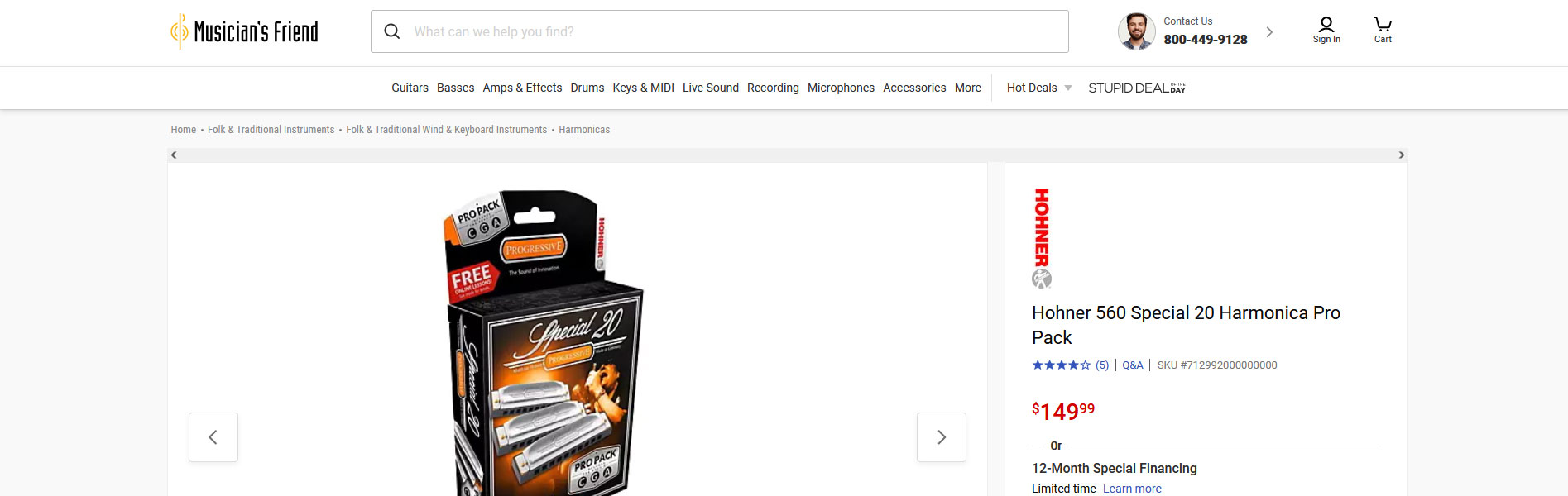Expand the Contact Us chevron arrow

pyautogui.click(x=1269, y=32)
